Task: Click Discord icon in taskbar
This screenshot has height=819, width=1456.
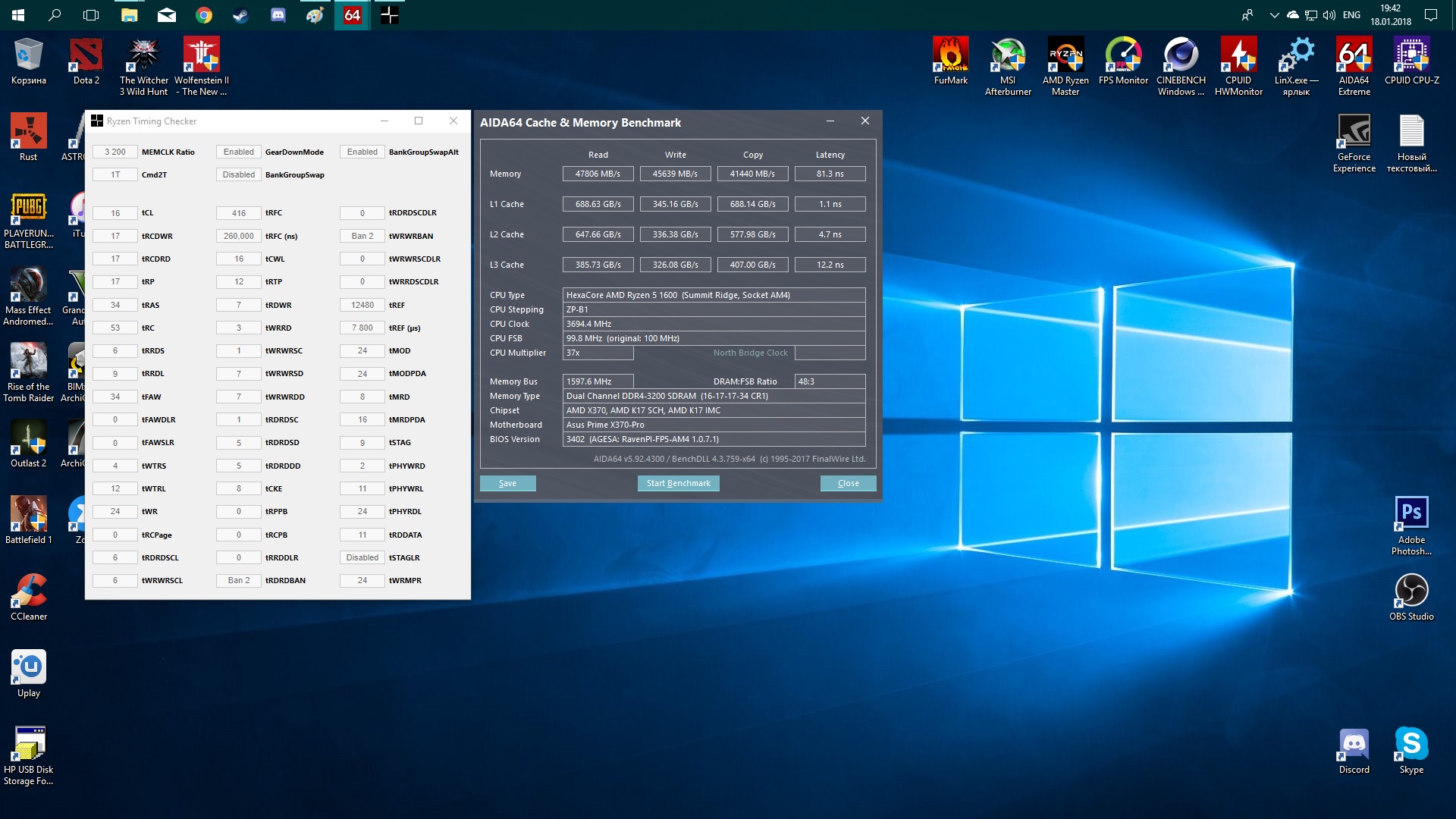Action: (x=278, y=15)
